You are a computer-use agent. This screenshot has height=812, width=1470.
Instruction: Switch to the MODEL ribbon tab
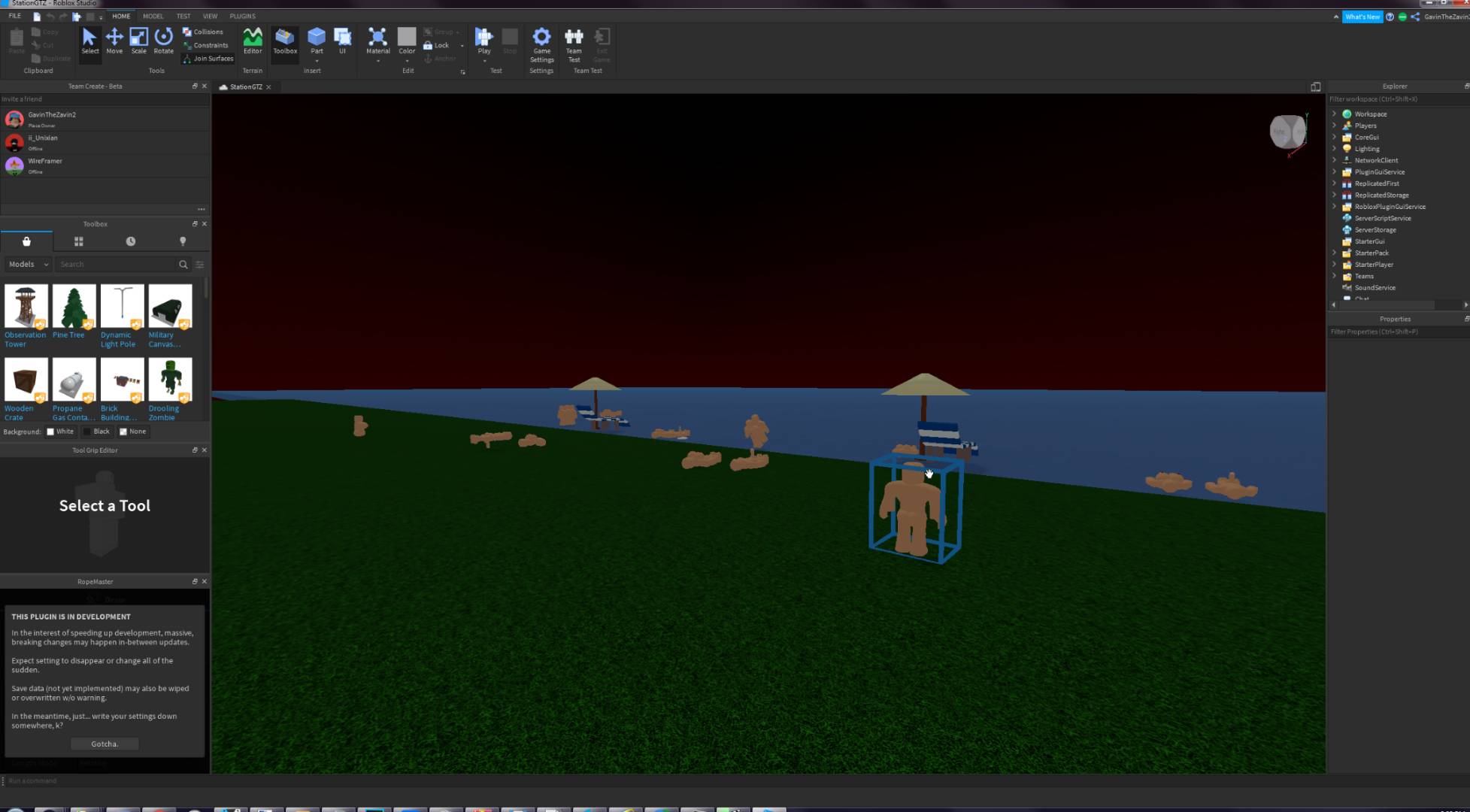pyautogui.click(x=153, y=16)
